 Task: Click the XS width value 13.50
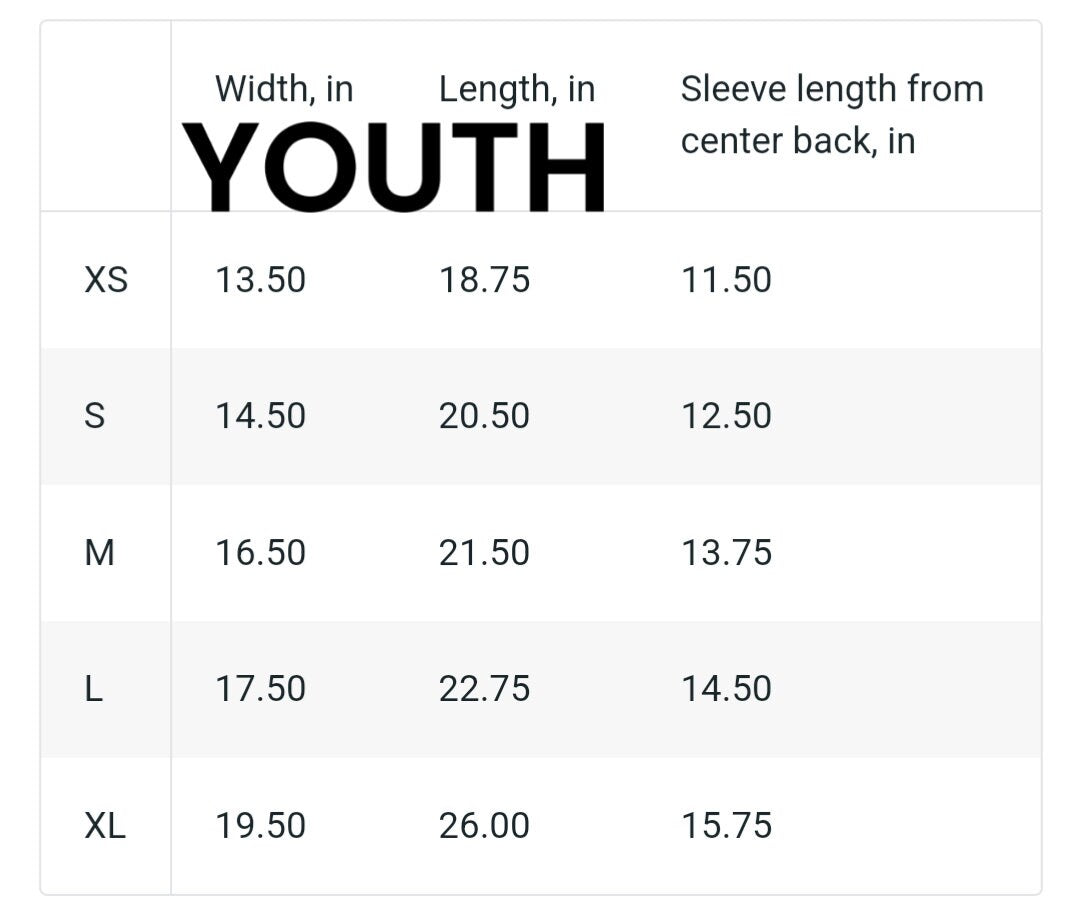pyautogui.click(x=260, y=280)
